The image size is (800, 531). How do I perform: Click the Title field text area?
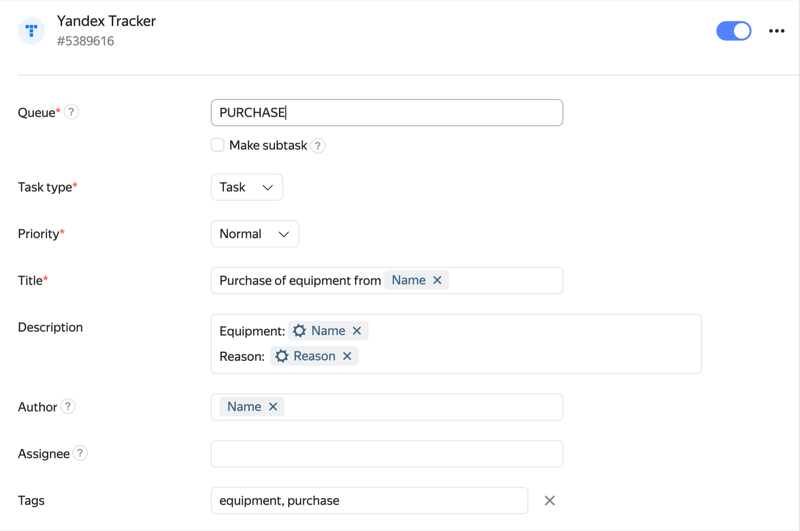point(505,281)
